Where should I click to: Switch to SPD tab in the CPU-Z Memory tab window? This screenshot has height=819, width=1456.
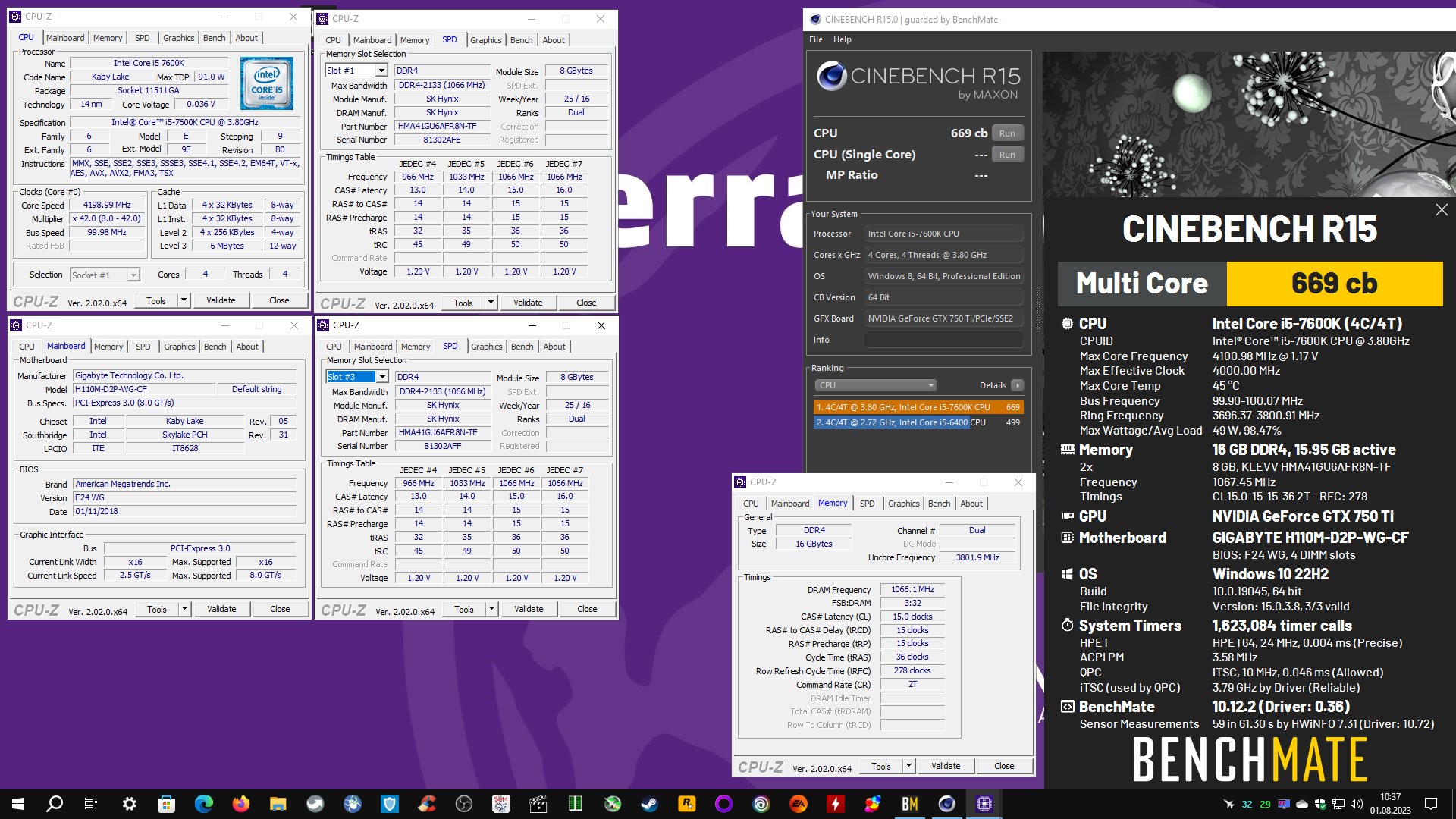[x=868, y=504]
